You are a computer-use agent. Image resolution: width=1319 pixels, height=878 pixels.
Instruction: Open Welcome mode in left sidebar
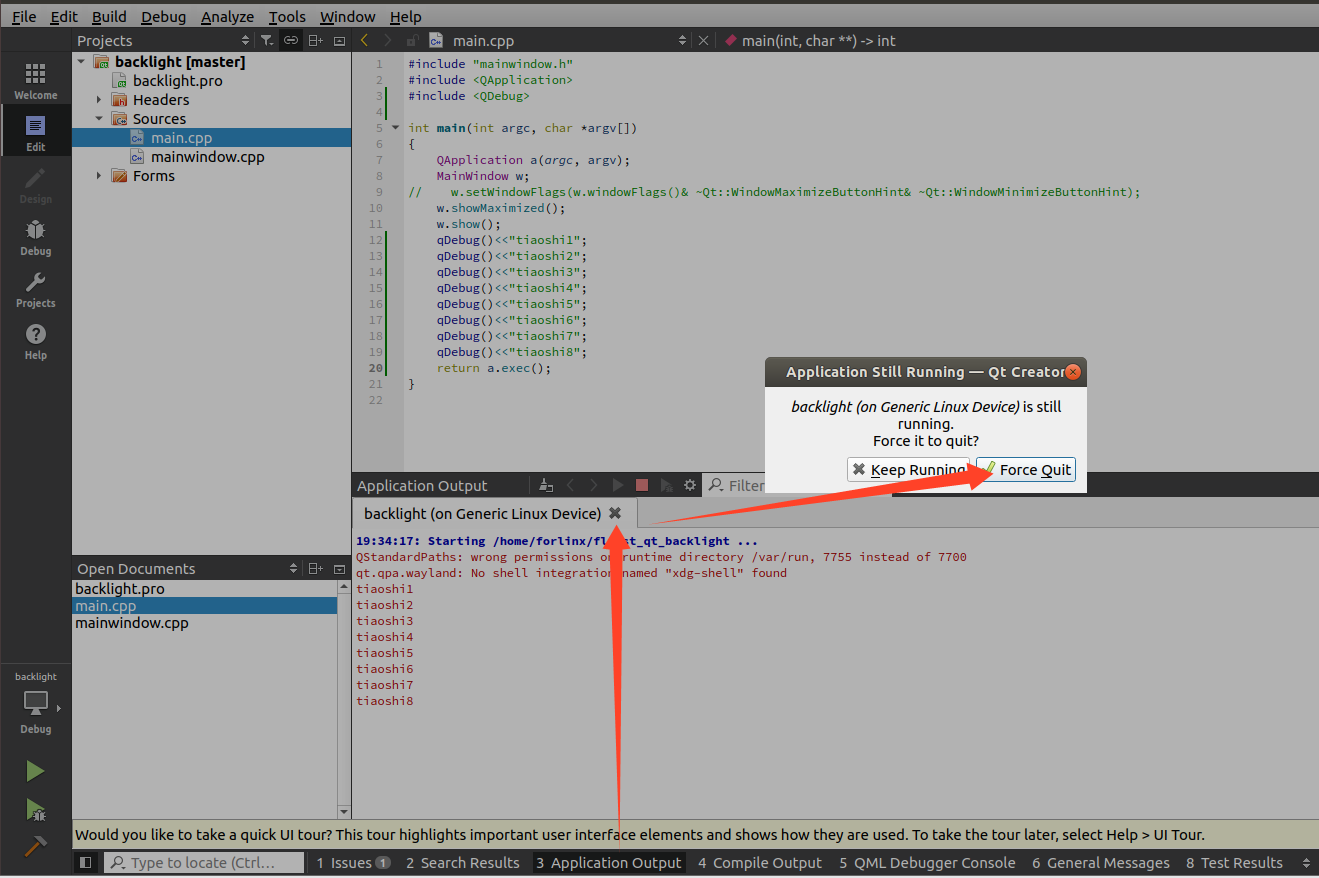[35, 82]
